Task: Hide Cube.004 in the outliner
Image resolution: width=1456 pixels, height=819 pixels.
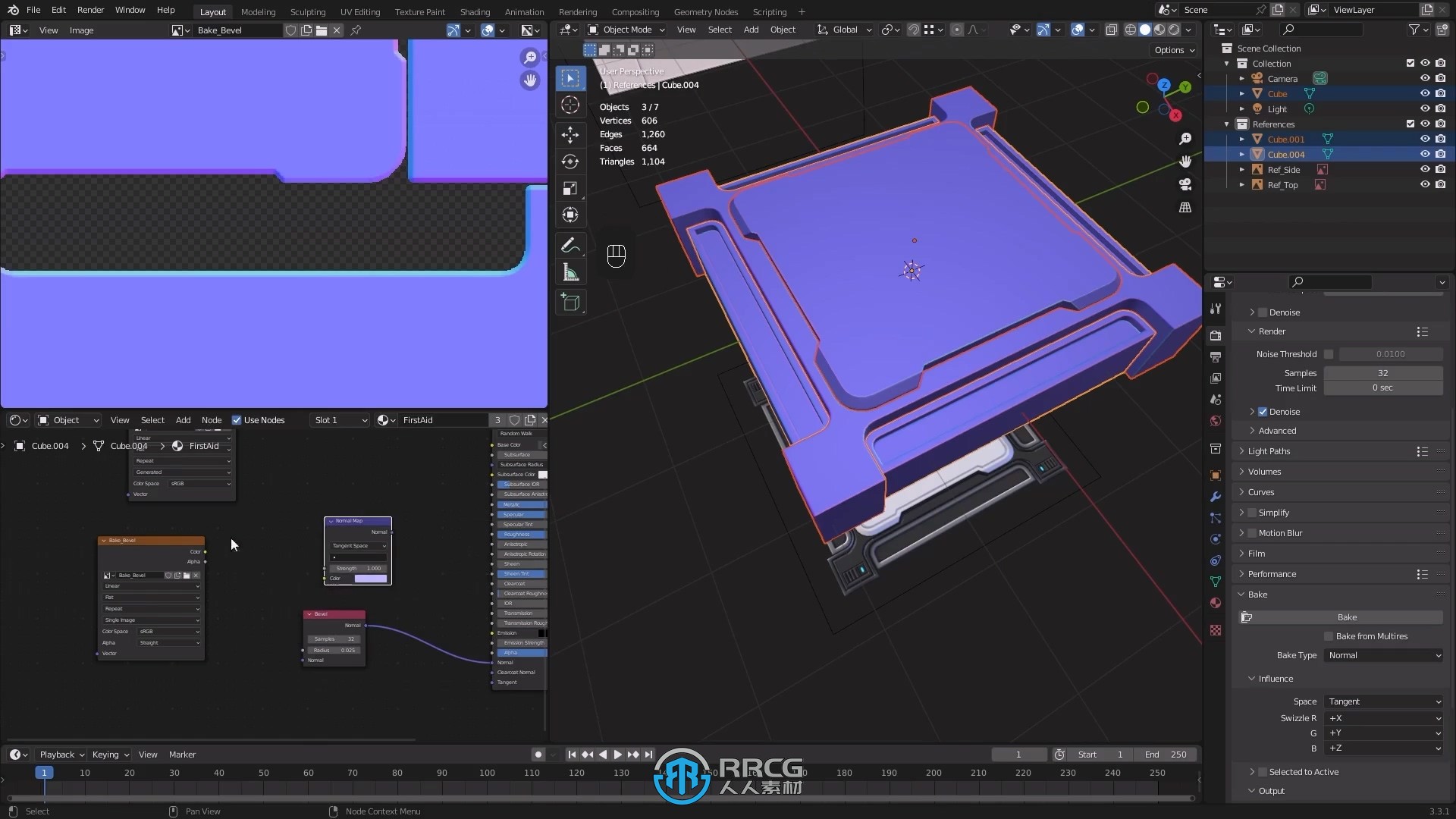Action: (x=1425, y=154)
